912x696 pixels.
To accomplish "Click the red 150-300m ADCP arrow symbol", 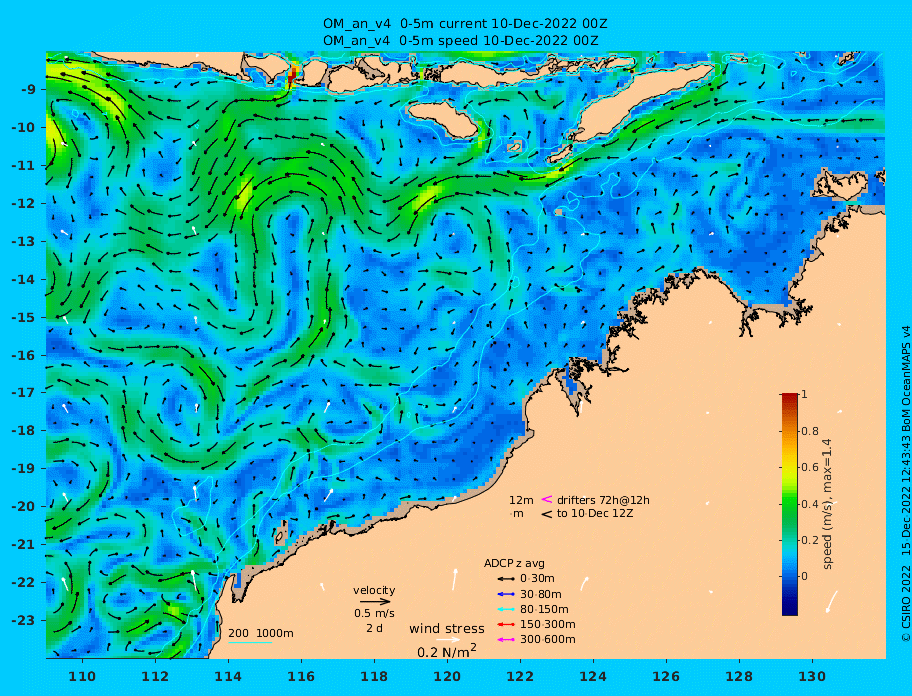I will tap(506, 624).
